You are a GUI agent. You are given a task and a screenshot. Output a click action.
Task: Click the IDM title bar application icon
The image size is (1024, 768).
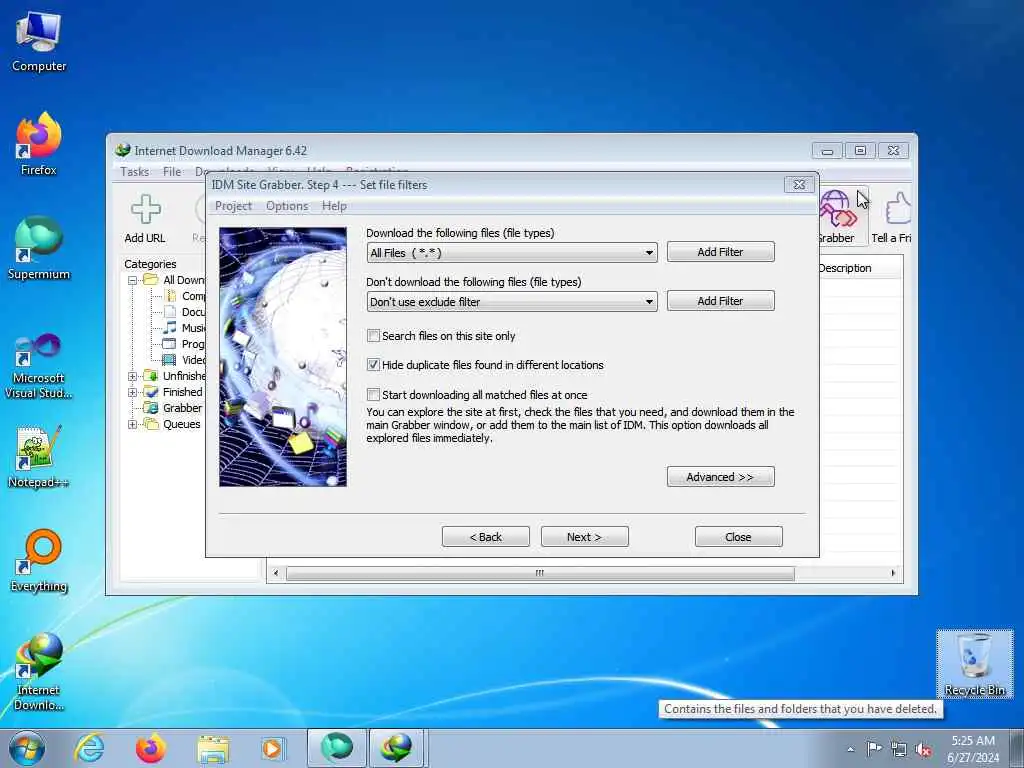pyautogui.click(x=122, y=150)
